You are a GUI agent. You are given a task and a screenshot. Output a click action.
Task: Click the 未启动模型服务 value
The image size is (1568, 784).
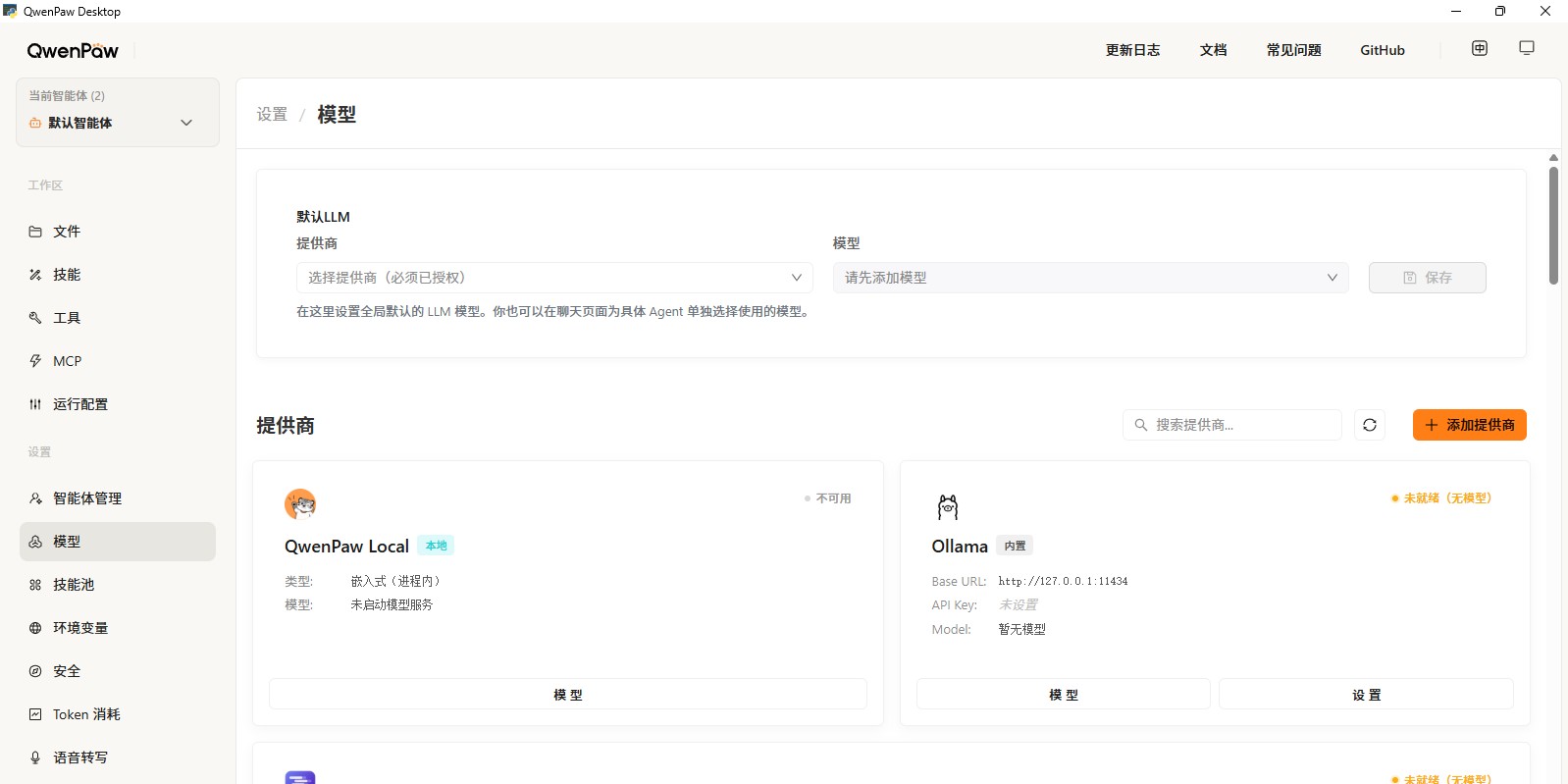392,605
